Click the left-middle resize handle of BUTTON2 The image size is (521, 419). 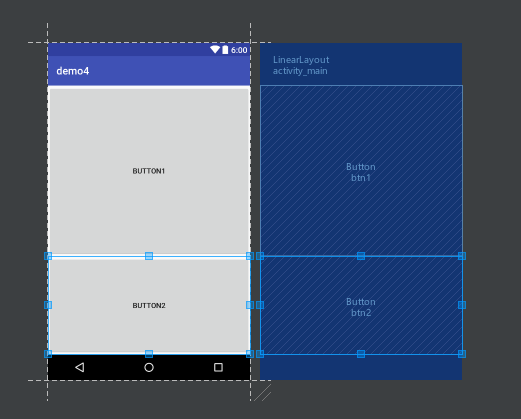(x=48, y=305)
